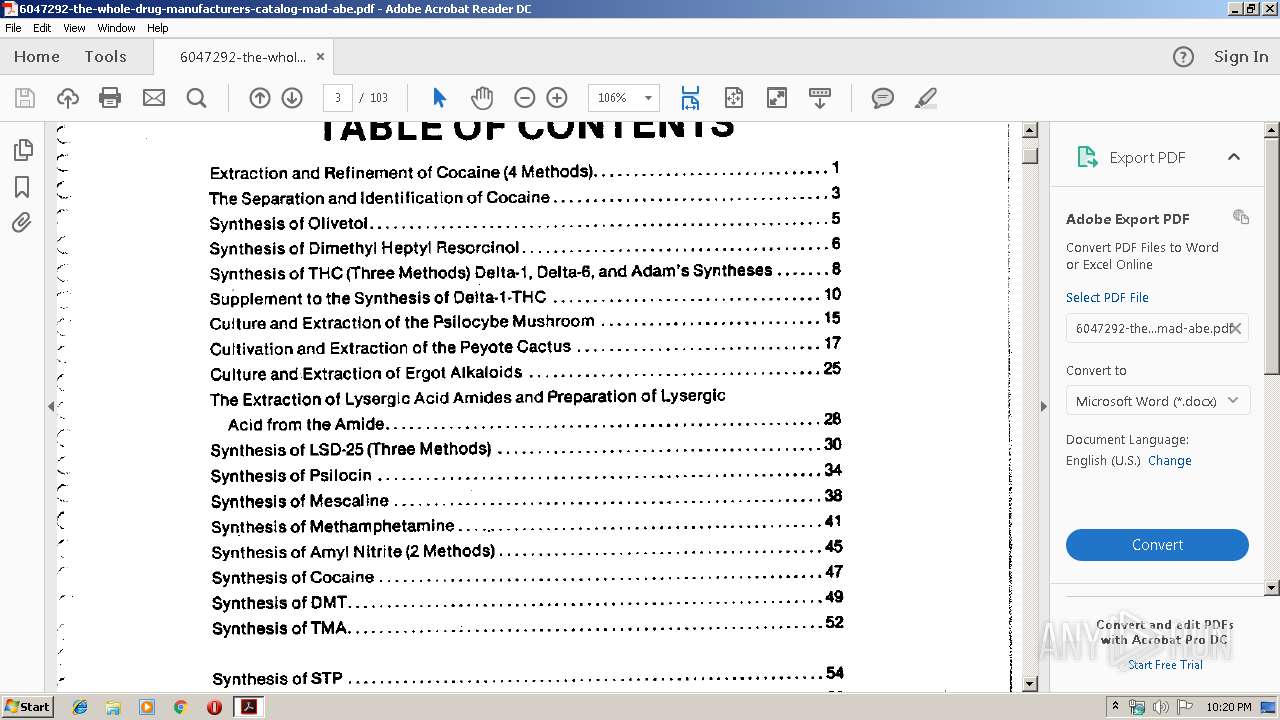1280x720 pixels.
Task: Open the Convert to format dropdown
Action: pyautogui.click(x=1157, y=401)
